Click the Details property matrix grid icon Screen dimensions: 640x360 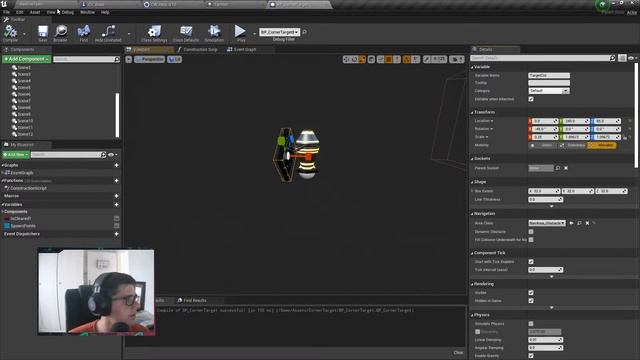coord(622,58)
